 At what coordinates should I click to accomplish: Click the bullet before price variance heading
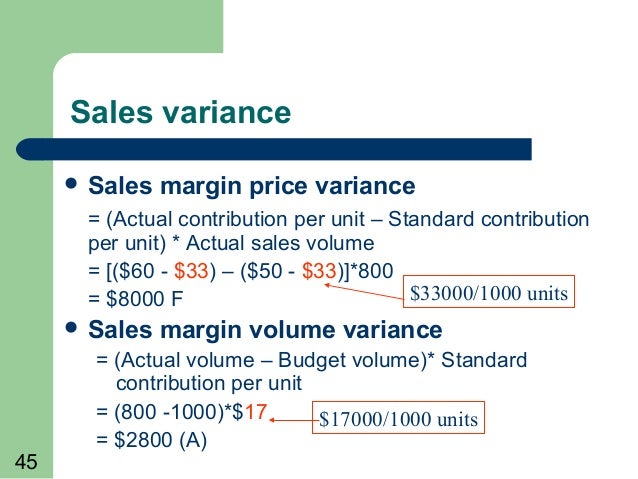coord(71,184)
